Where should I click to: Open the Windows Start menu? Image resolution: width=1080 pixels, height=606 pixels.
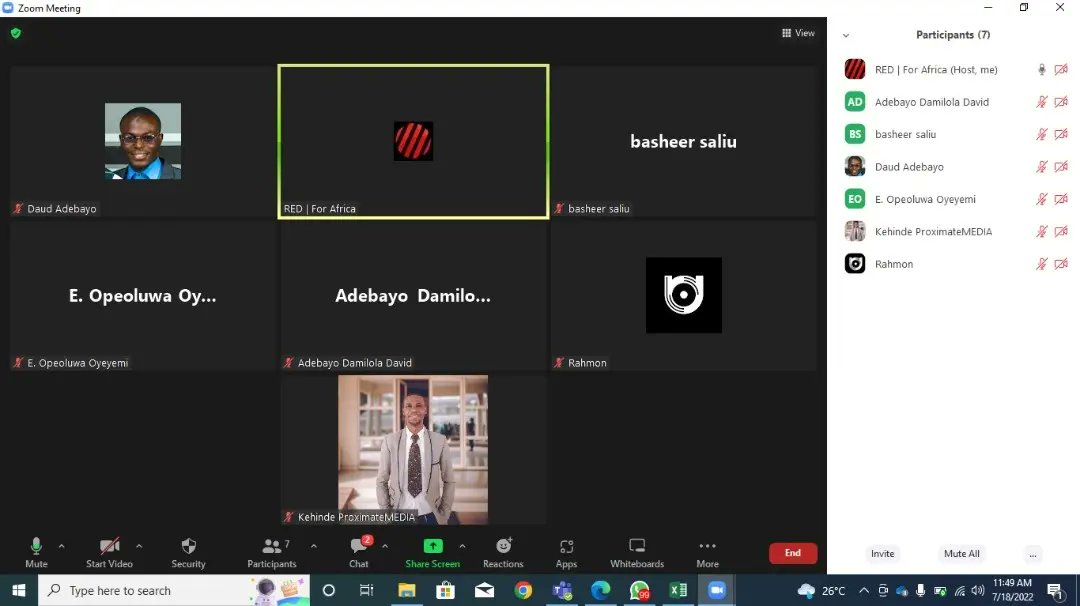19,590
